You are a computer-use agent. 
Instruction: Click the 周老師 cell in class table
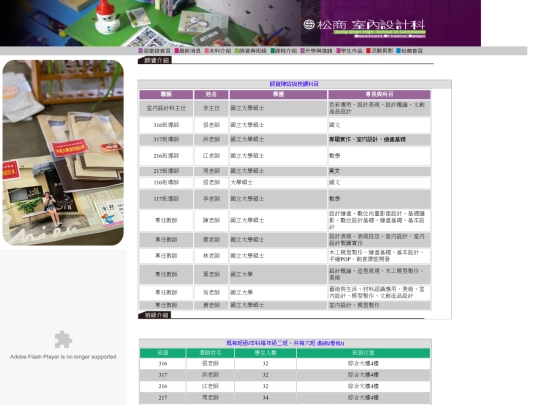(210, 398)
